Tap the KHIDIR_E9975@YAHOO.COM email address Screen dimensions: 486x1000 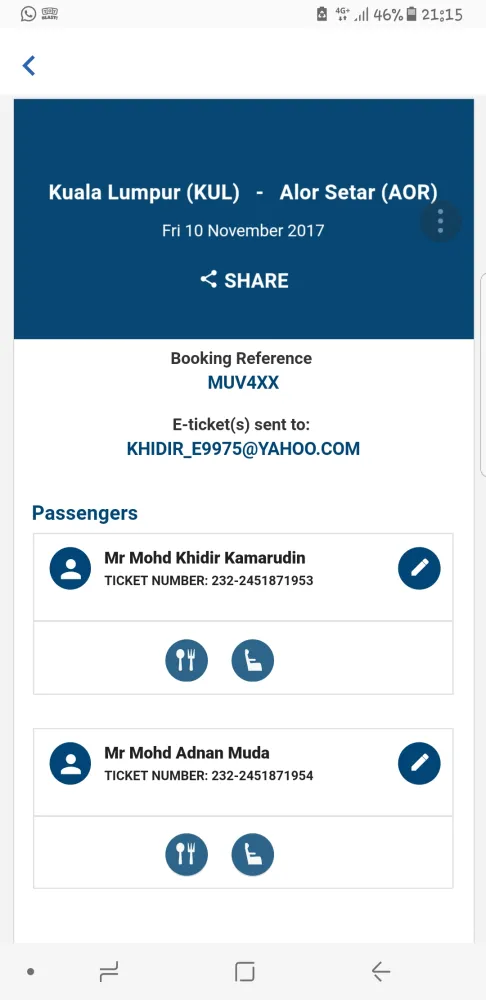[243, 449]
